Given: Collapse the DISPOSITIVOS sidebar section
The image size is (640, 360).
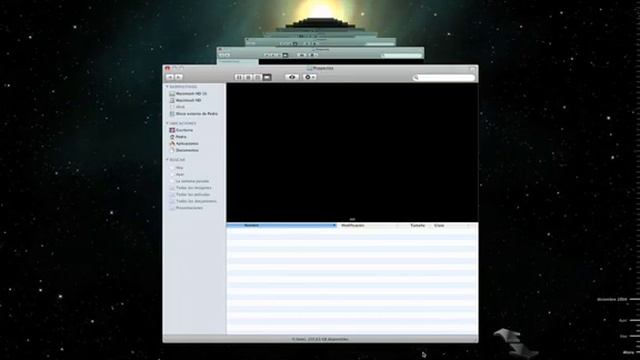Looking at the screenshot, I should [167, 87].
